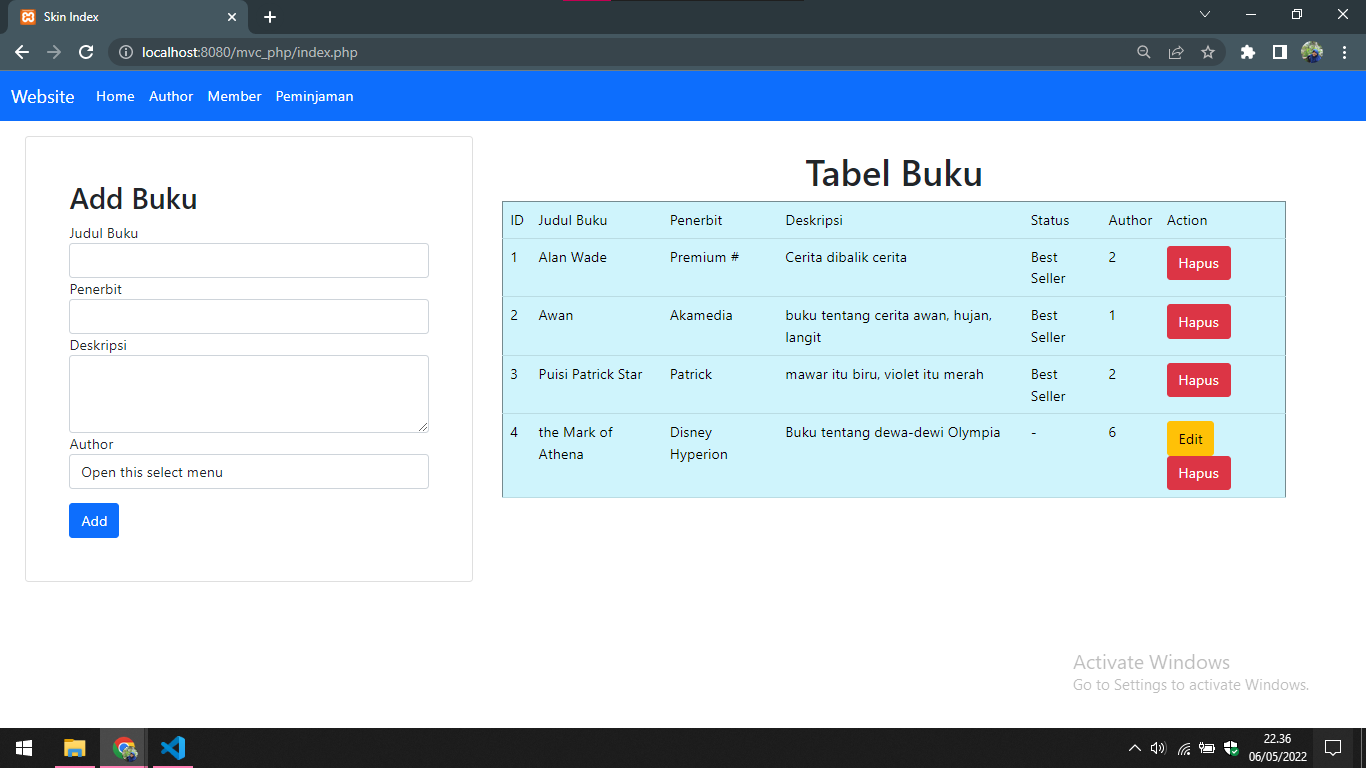Image resolution: width=1366 pixels, height=768 pixels.
Task: Click Hapus for the Awan book row
Action: click(1198, 321)
